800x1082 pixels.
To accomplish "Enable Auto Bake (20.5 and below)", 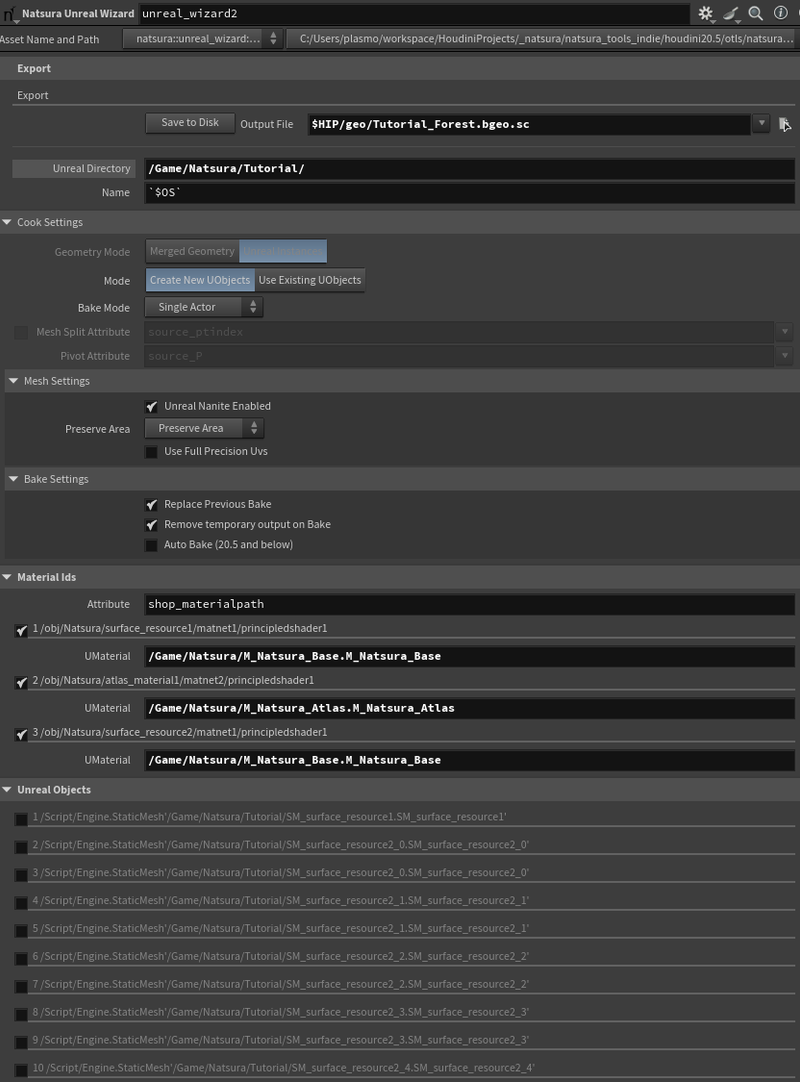I will (152, 545).
